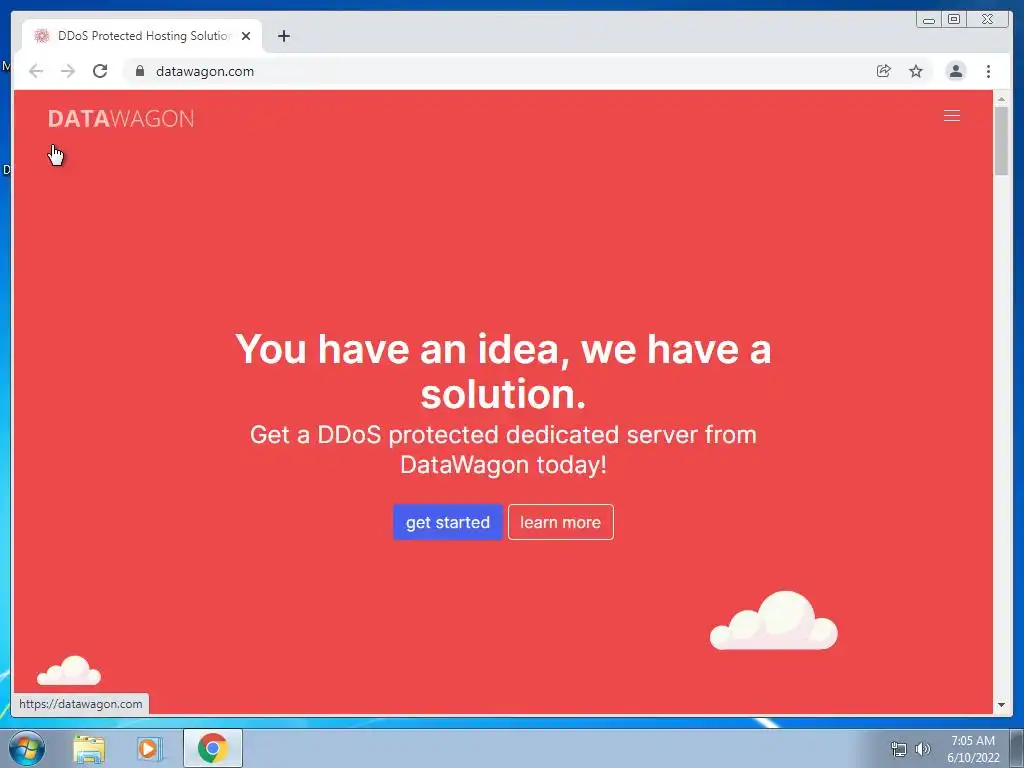This screenshot has height=768, width=1024.
Task: Open Chrome three-dot menu
Action: [x=988, y=71]
